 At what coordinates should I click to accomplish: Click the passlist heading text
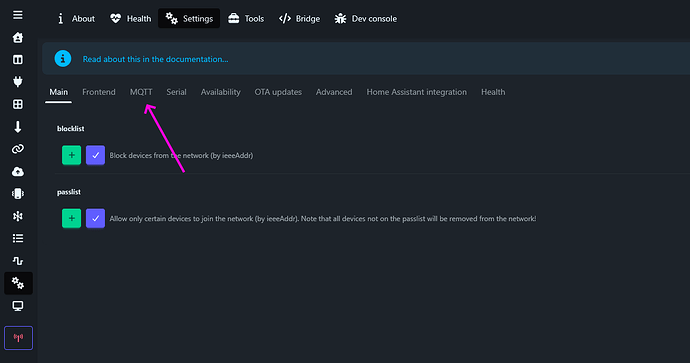[69, 192]
